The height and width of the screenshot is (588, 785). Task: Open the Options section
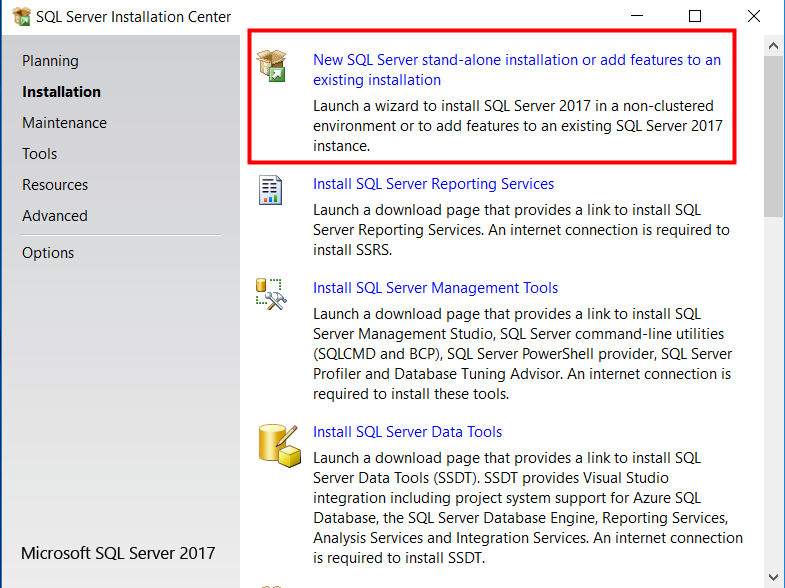pyautogui.click(x=48, y=253)
